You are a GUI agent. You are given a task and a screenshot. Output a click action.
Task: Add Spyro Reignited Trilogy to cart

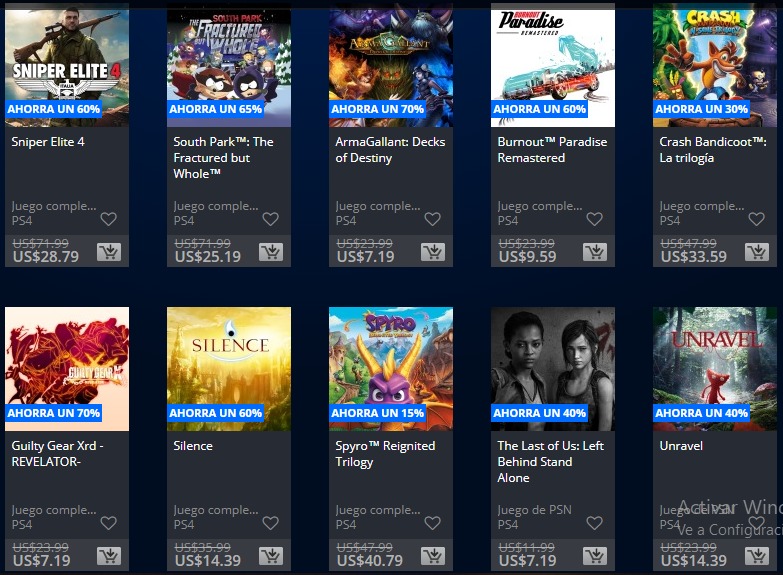[x=433, y=556]
